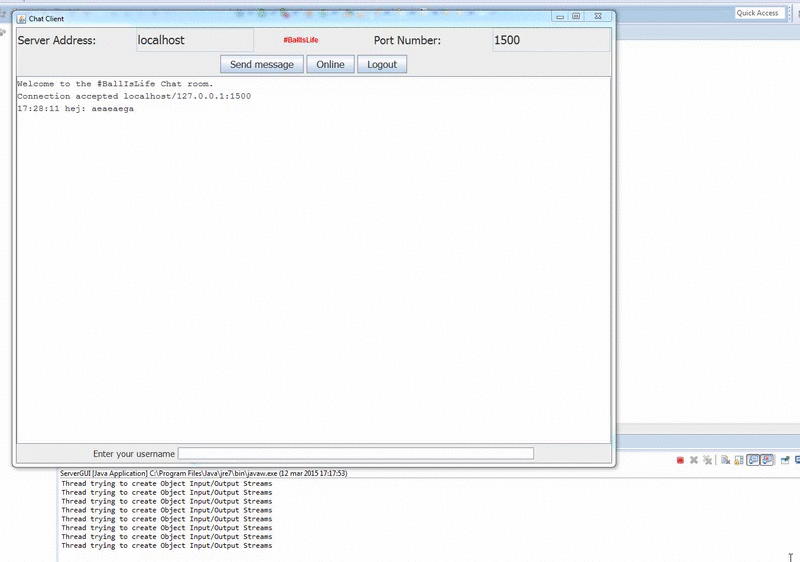This screenshot has height=562, width=800.
Task: Click the '17:28:11 hej: aeaeaega' chat message
Action: (x=76, y=109)
